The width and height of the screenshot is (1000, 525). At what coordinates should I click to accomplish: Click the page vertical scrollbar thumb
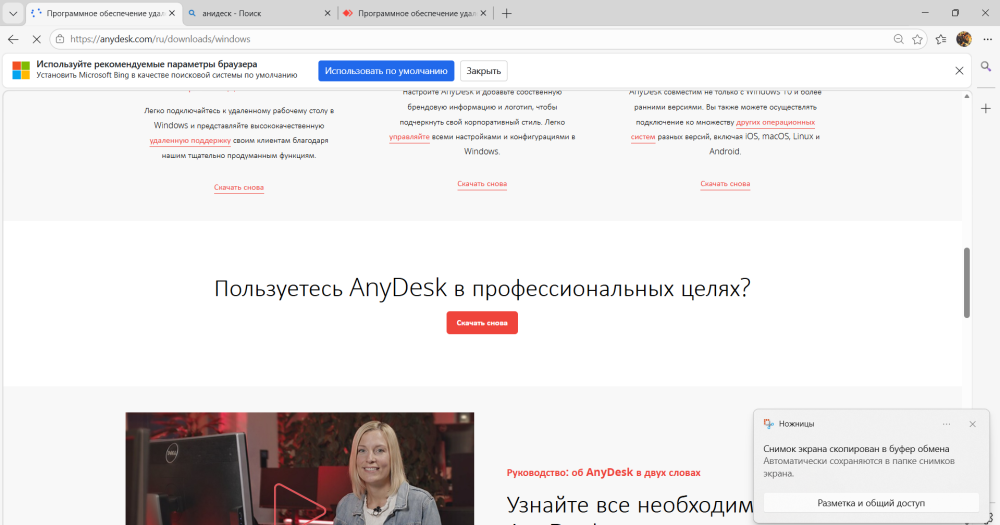(967, 283)
